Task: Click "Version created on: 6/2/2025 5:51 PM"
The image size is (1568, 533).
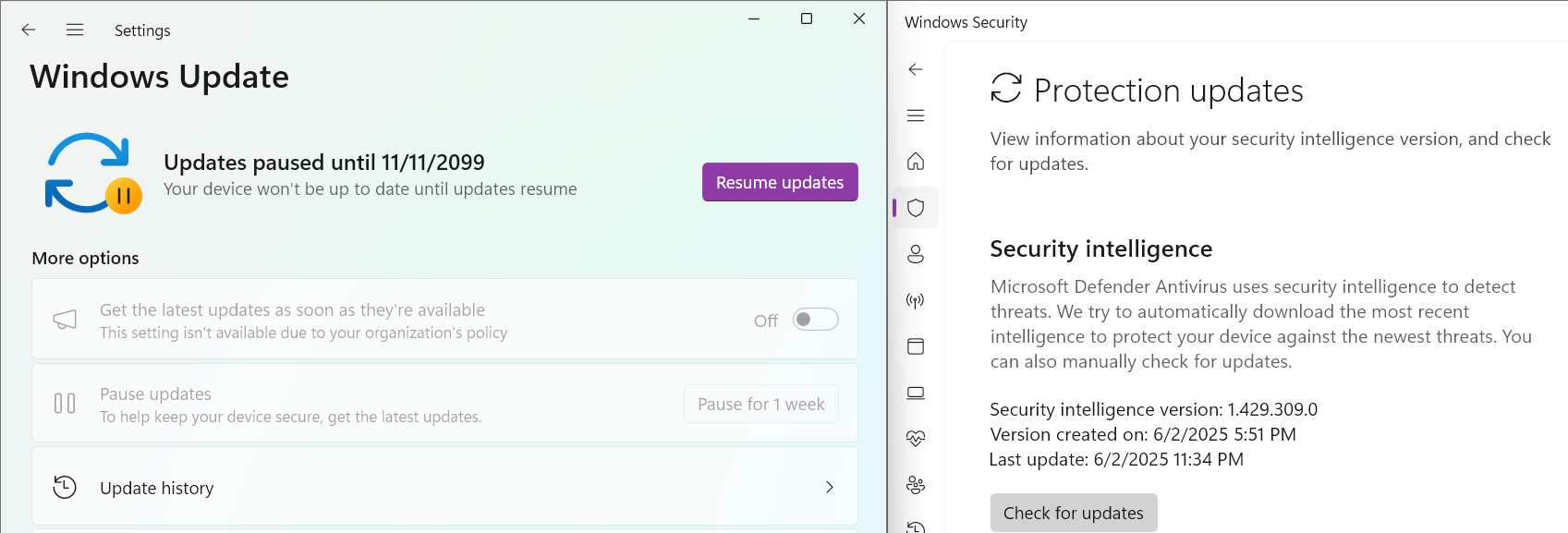Action: [1143, 434]
